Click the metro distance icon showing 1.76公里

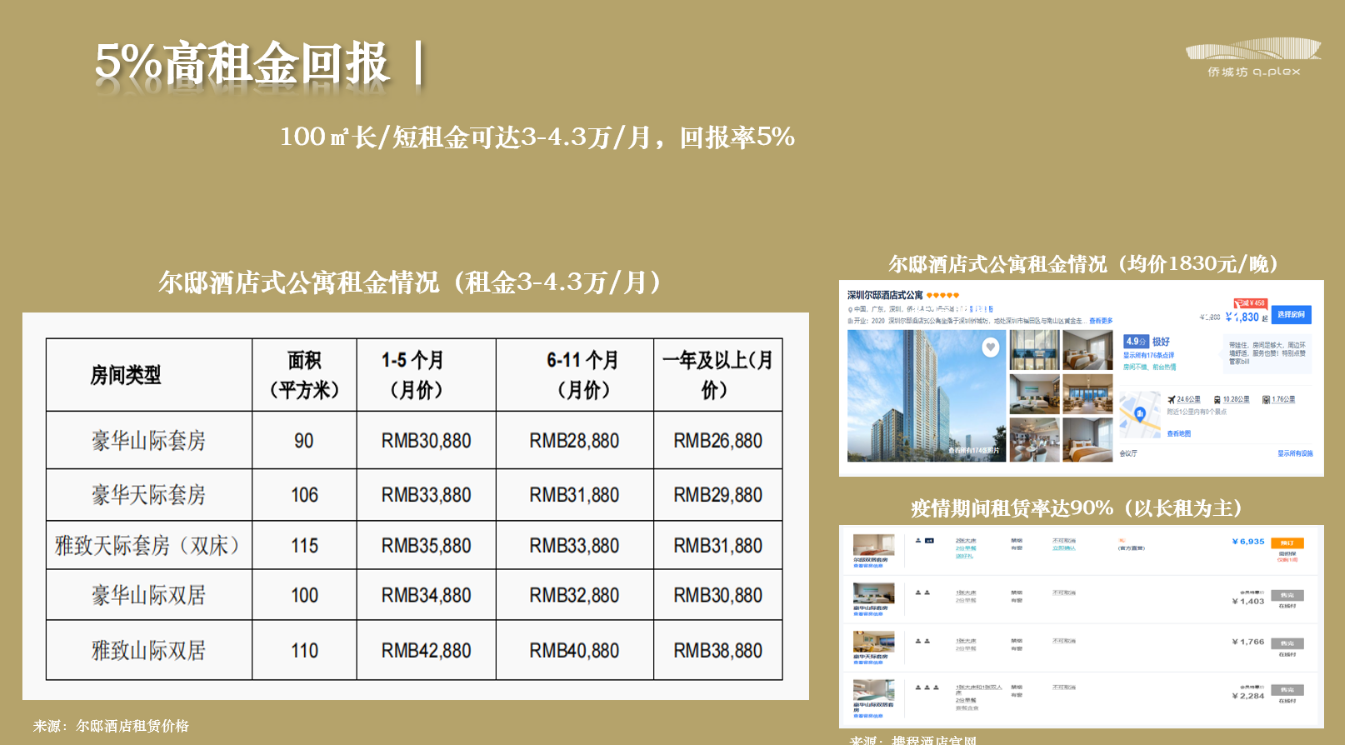[x=1265, y=399]
